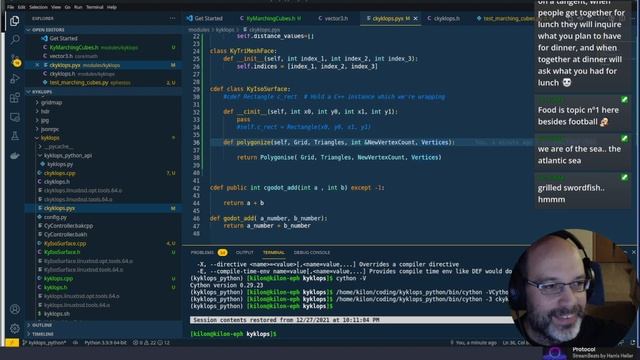This screenshot has height=360, width=640.
Task: Show the Debug Console panel tab
Action: coord(312,253)
